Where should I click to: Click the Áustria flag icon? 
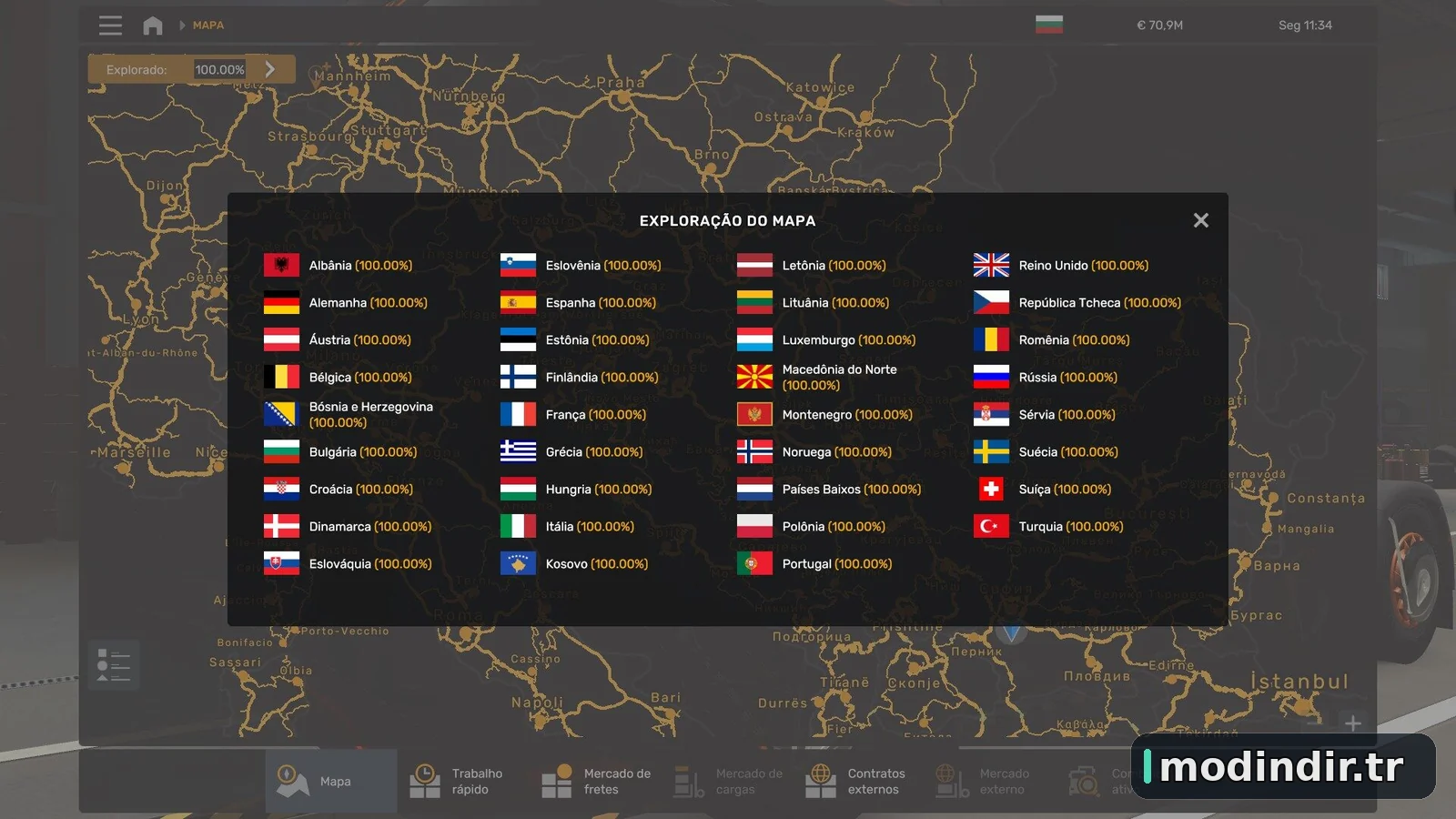click(x=281, y=339)
